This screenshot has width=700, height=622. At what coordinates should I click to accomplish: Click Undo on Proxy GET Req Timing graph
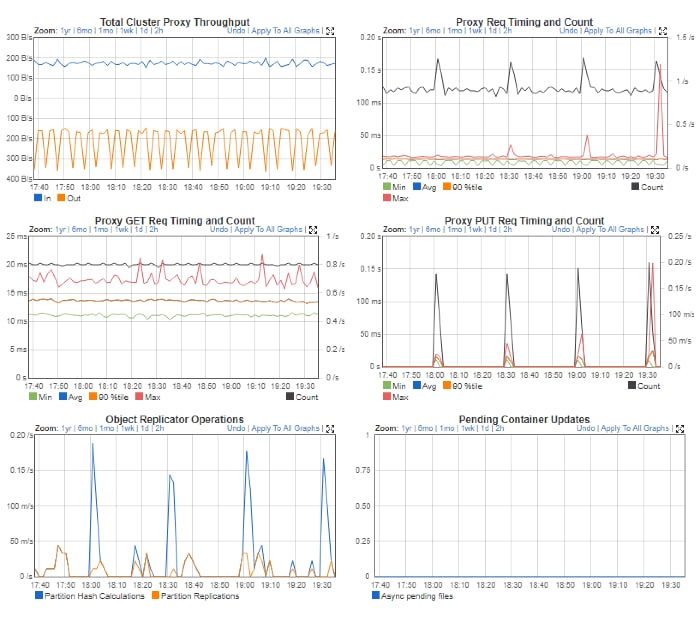(x=219, y=229)
